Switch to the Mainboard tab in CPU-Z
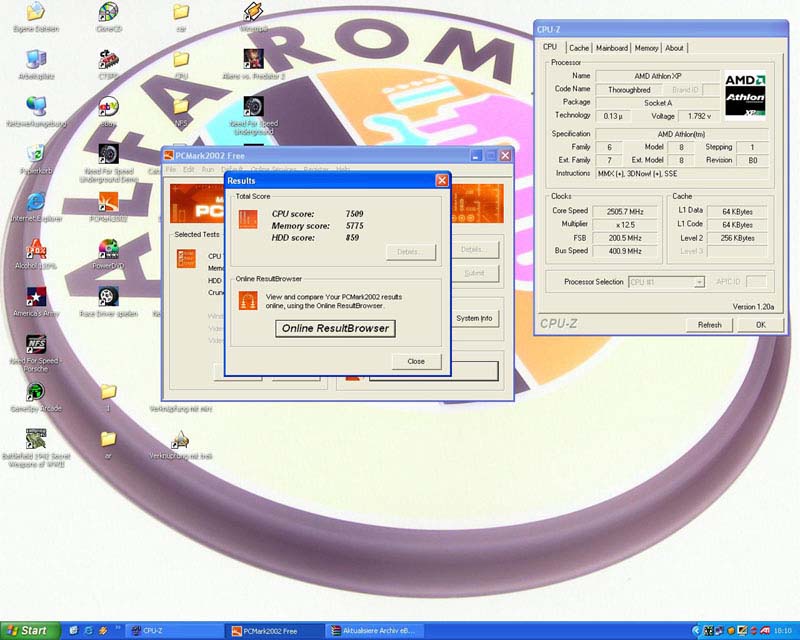800x640 pixels. [x=612, y=48]
